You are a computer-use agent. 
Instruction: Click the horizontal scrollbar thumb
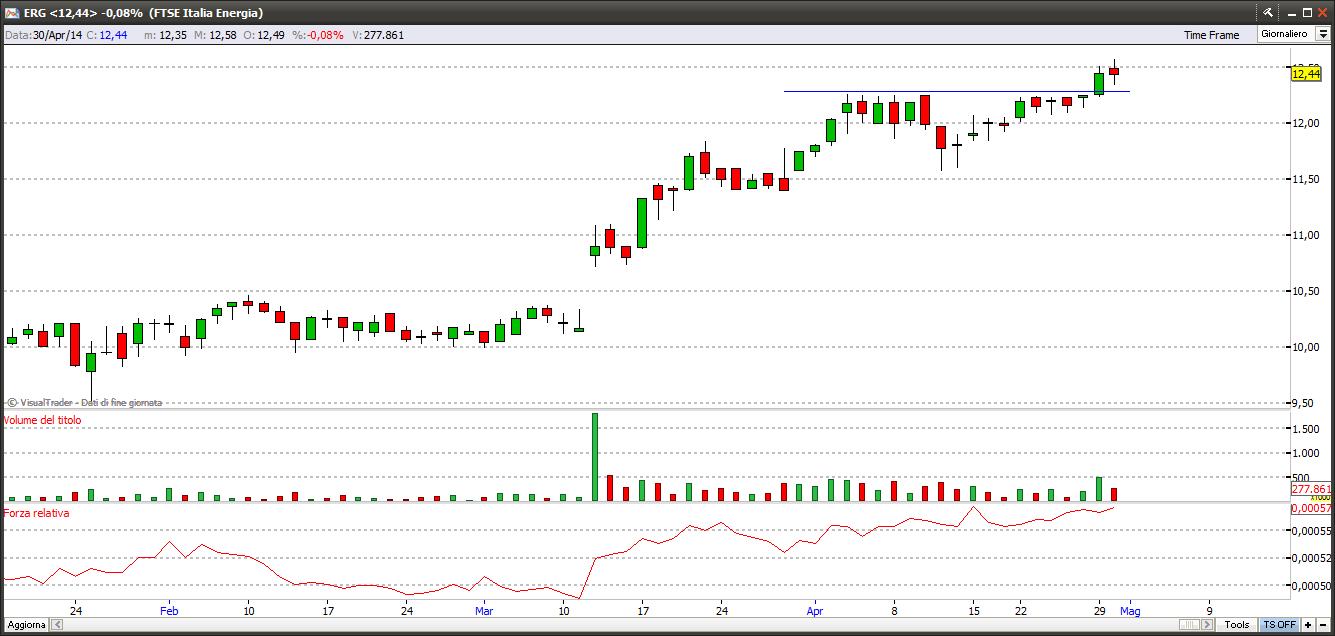click(1189, 625)
